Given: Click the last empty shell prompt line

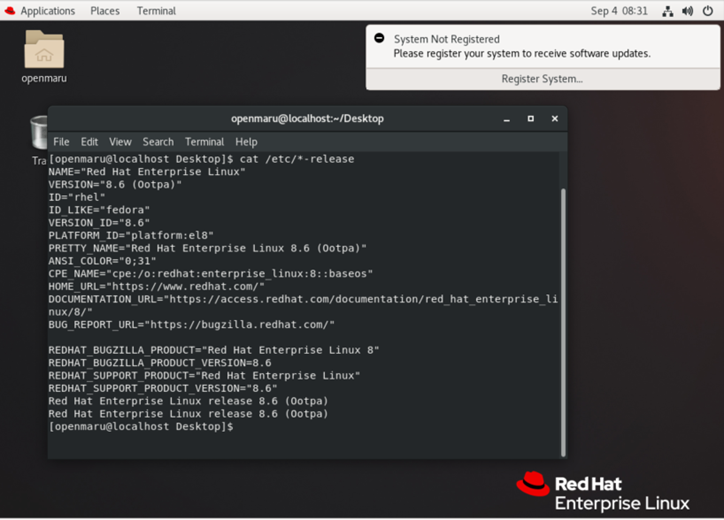Looking at the screenshot, I should click(x=141, y=427).
